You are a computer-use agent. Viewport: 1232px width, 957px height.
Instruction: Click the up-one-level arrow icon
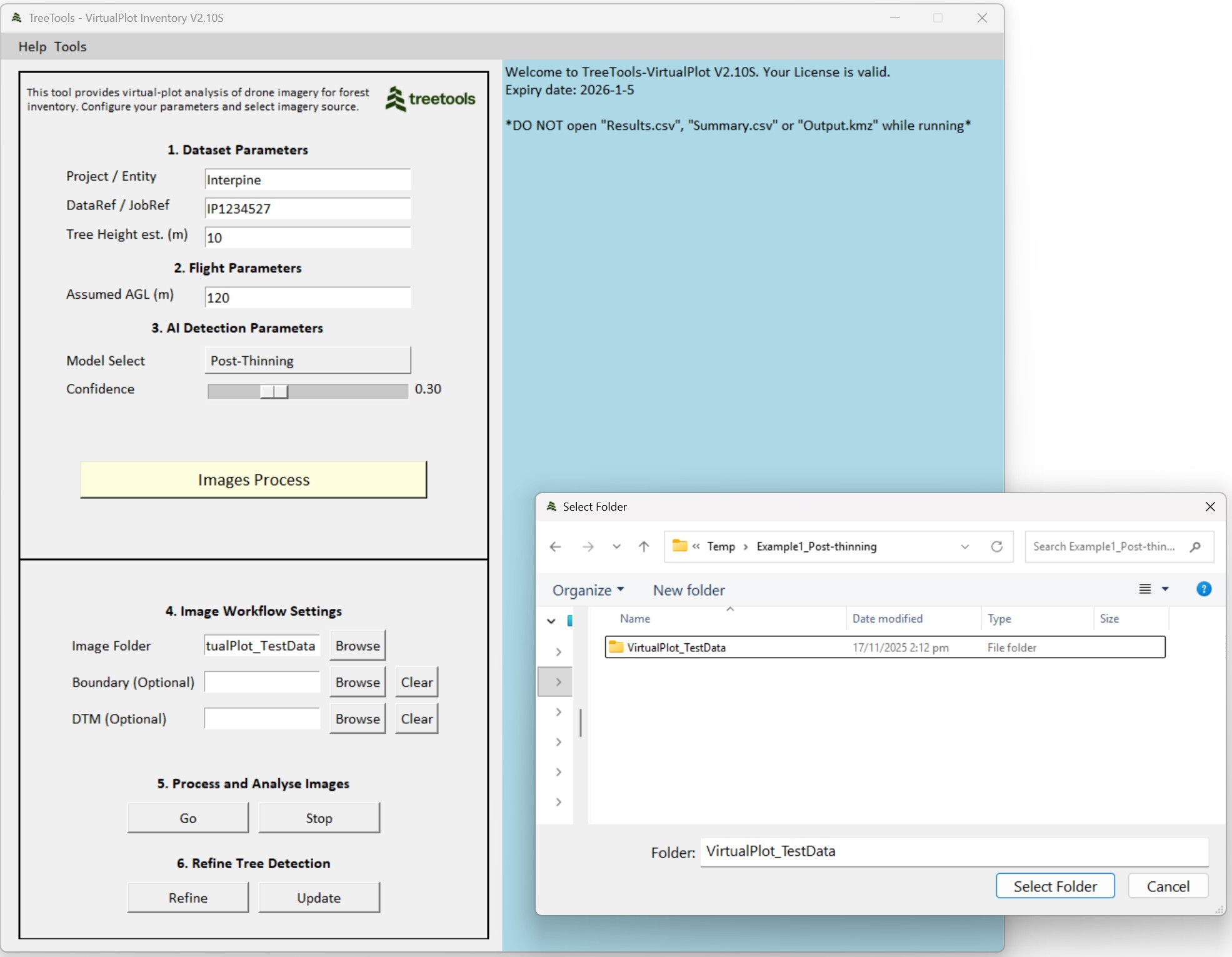tap(644, 547)
